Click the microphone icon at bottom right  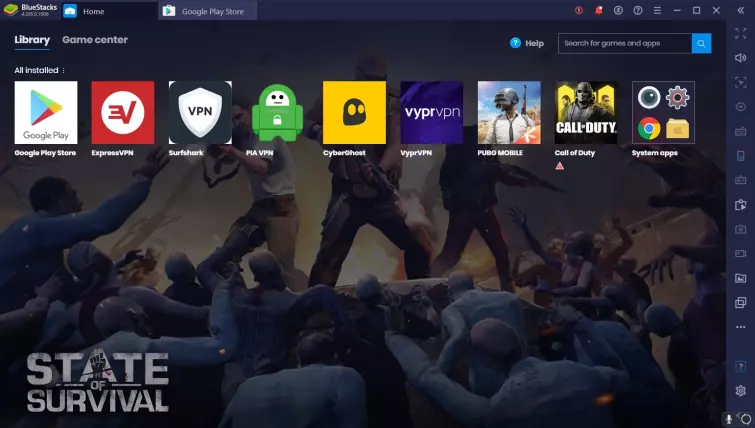[x=729, y=419]
